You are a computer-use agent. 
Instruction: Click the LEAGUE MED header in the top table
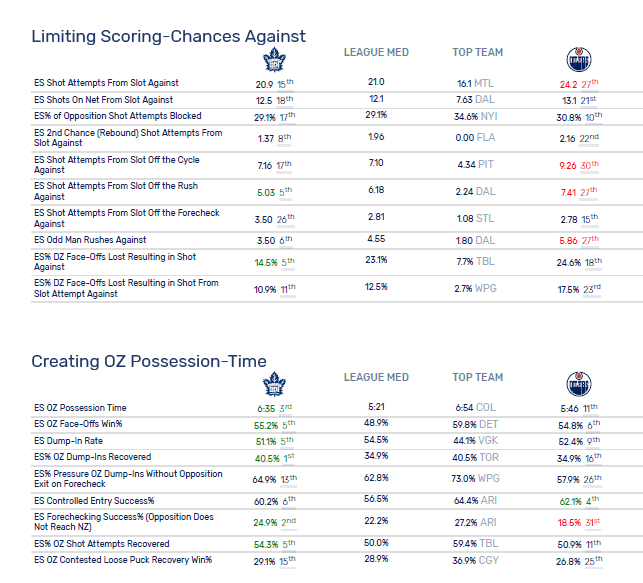point(376,52)
